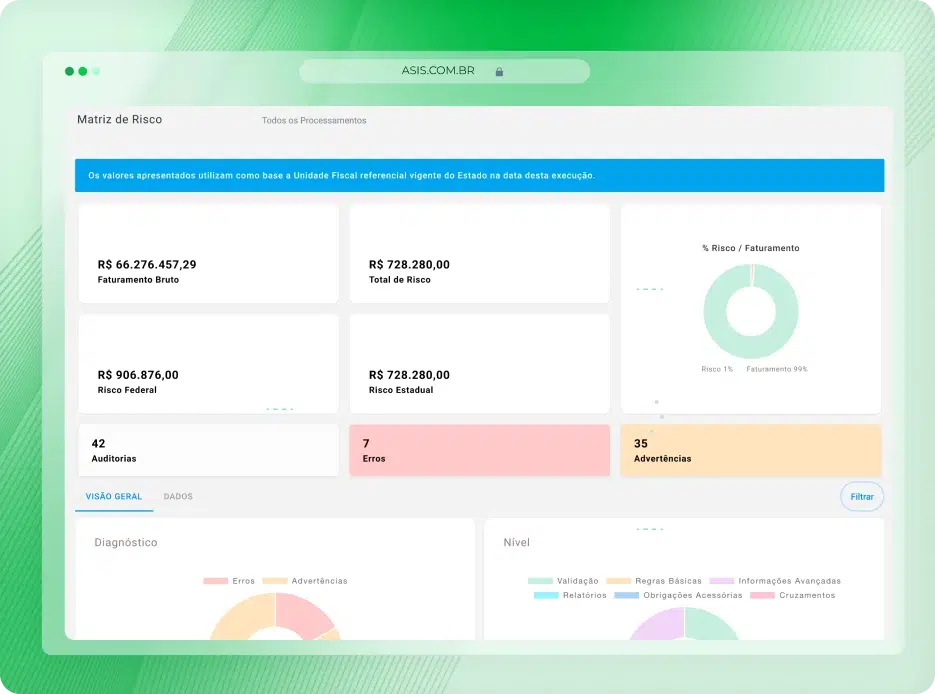This screenshot has height=694, width=935.
Task: Click the Faturamento Bruto value card
Action: tap(208, 254)
